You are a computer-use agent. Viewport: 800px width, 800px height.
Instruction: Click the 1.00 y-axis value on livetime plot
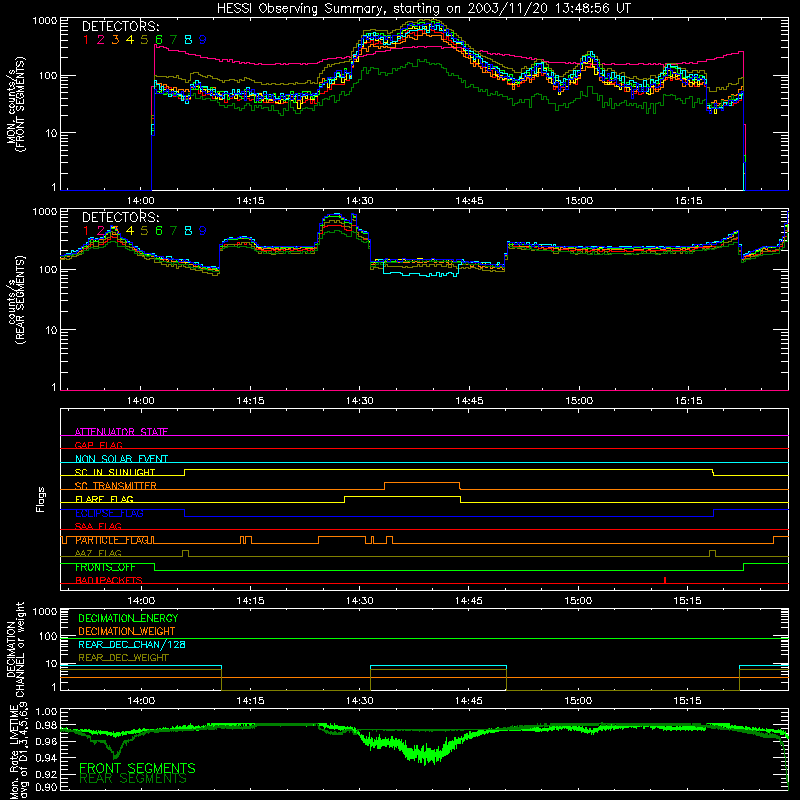[47, 712]
